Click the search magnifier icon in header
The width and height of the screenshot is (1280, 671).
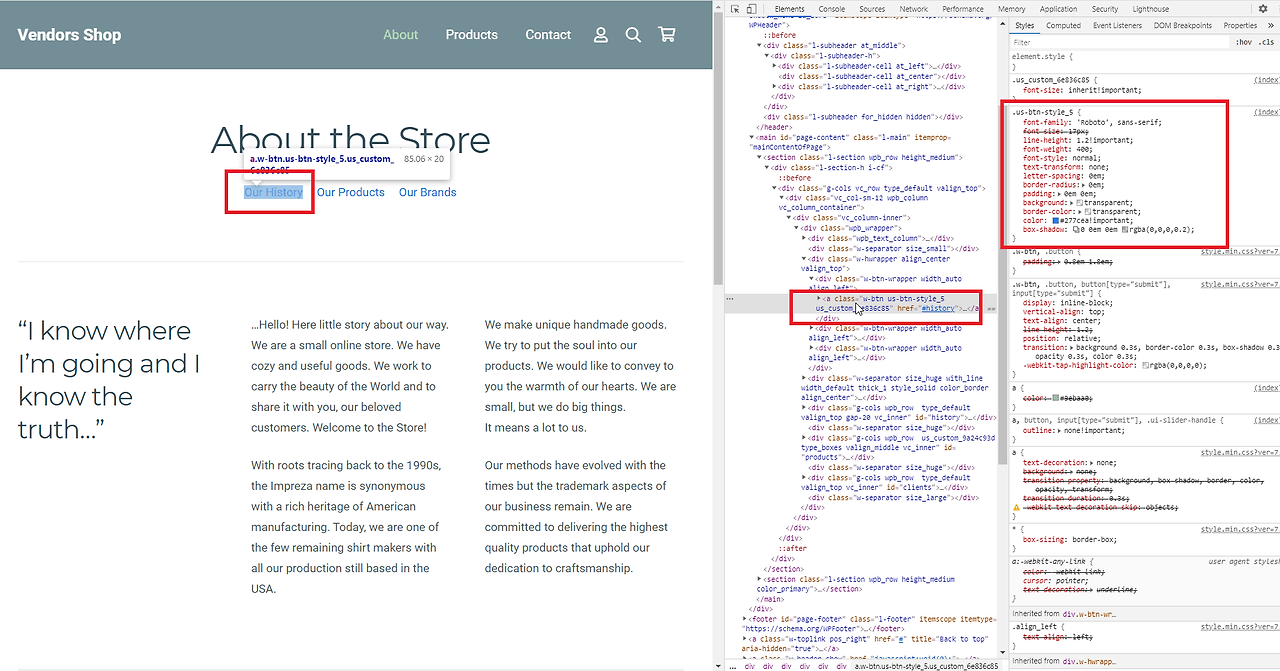tap(633, 35)
